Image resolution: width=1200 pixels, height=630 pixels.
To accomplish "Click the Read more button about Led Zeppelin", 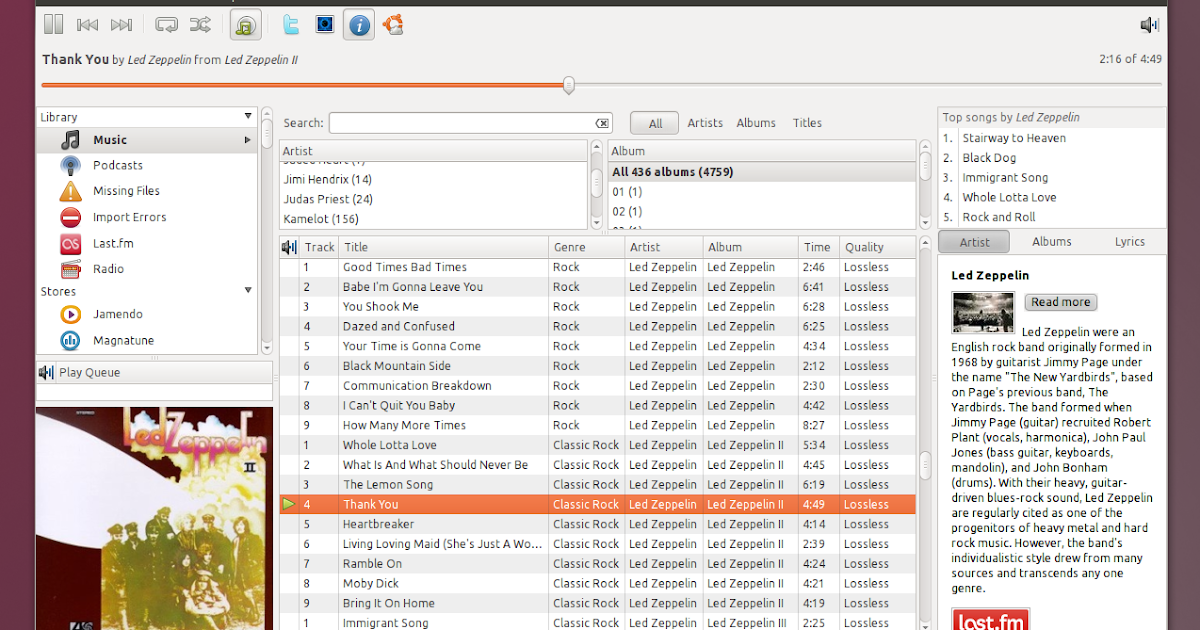I will coord(1063,302).
